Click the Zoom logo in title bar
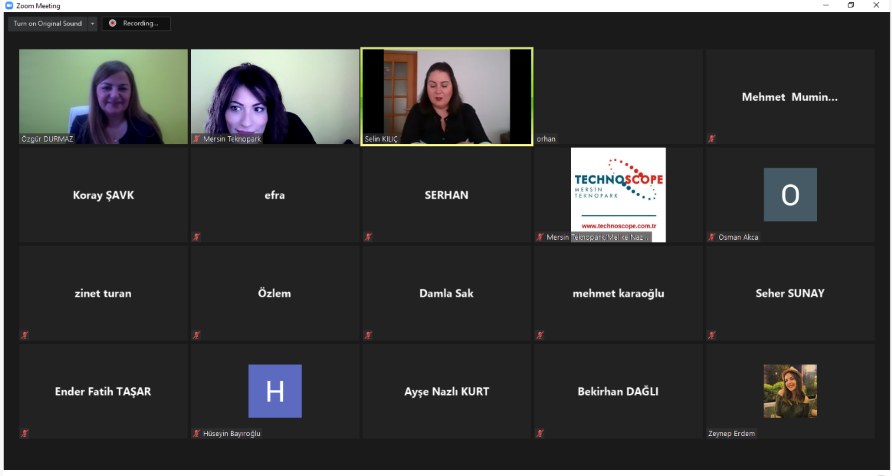Viewport: 892px width, 476px height. click(x=9, y=5)
